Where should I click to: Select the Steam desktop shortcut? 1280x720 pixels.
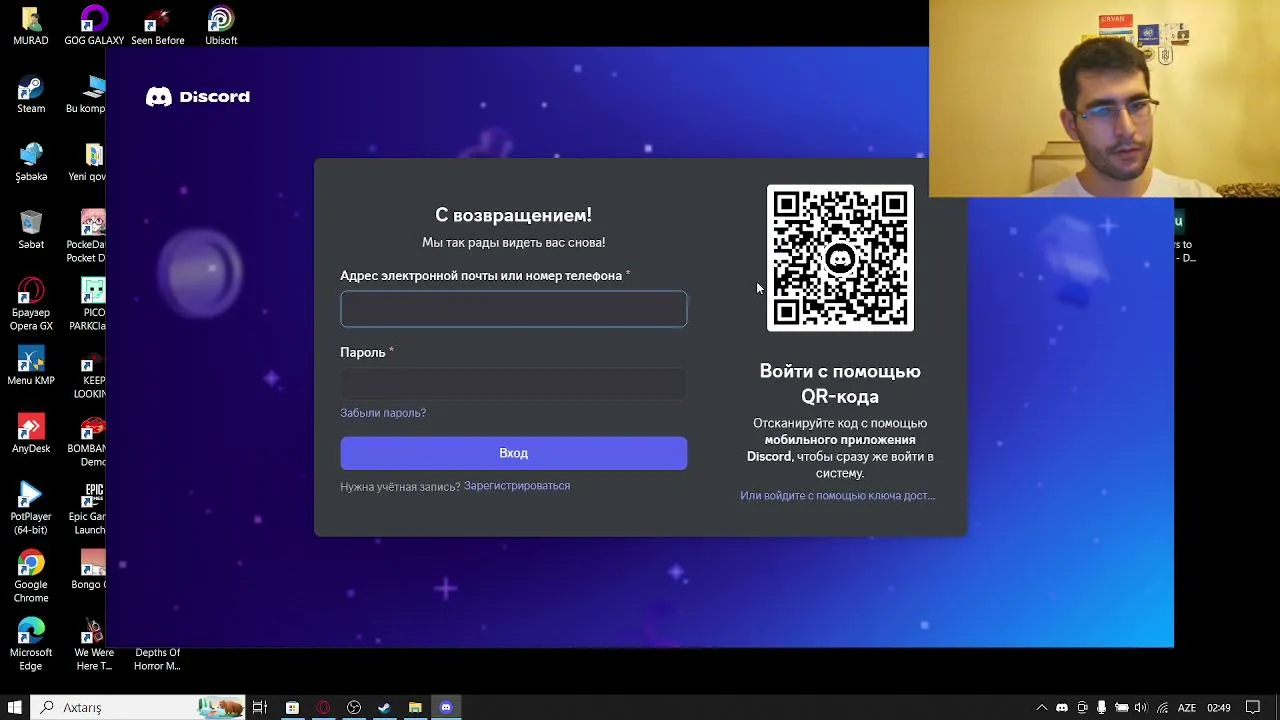click(x=31, y=95)
